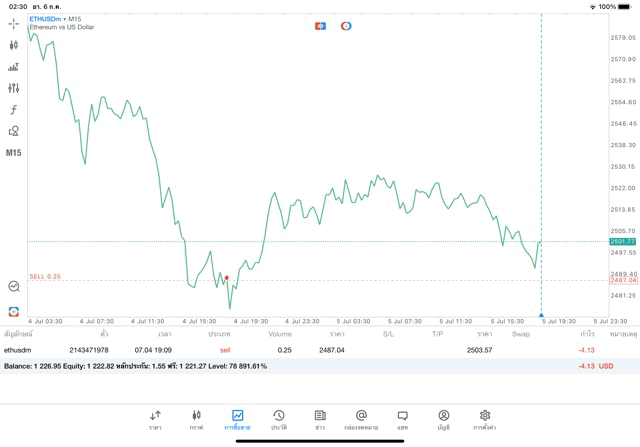Open the M15 timeframe selector

click(x=13, y=153)
